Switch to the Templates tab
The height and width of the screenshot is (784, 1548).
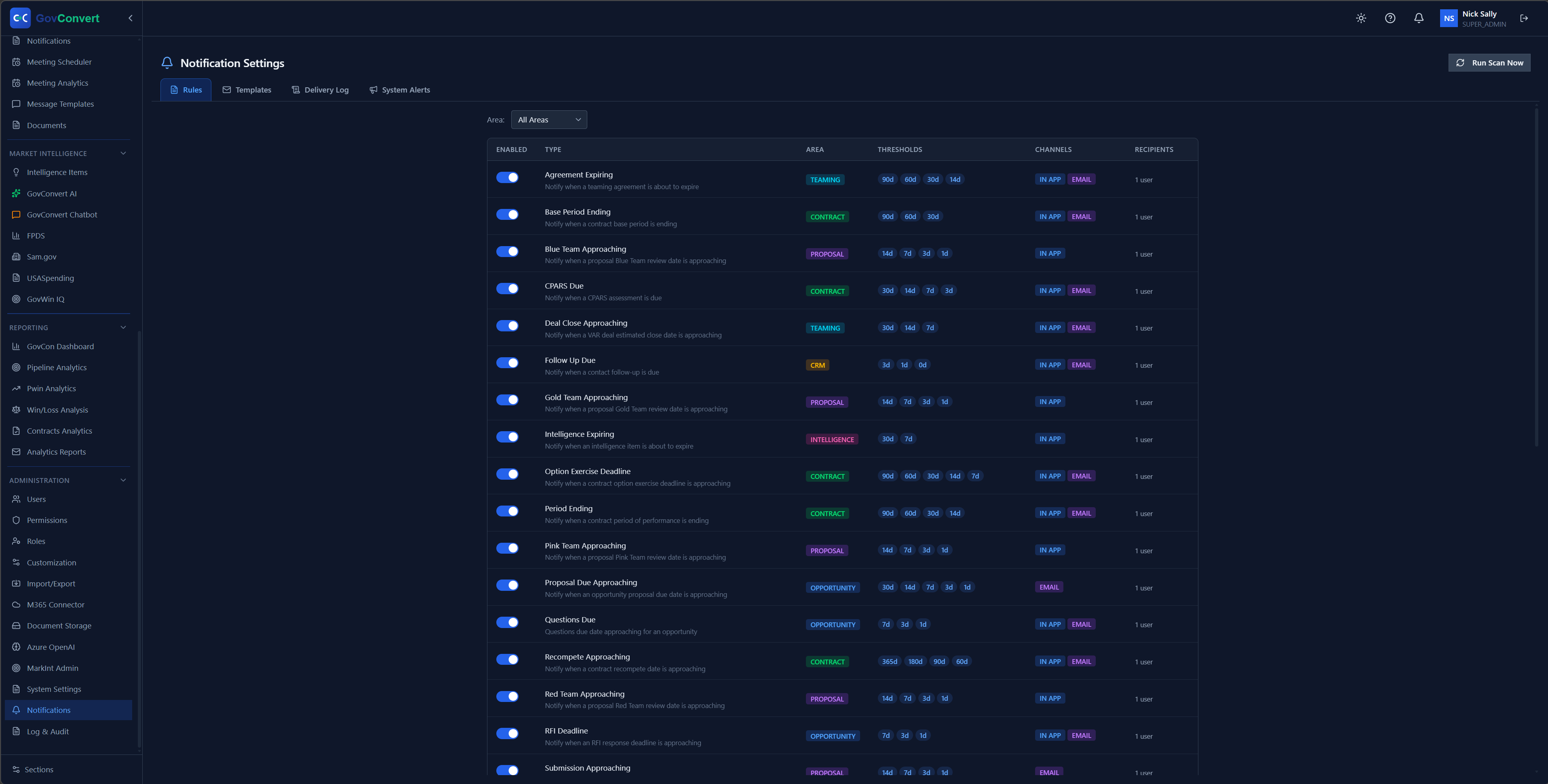[x=247, y=90]
